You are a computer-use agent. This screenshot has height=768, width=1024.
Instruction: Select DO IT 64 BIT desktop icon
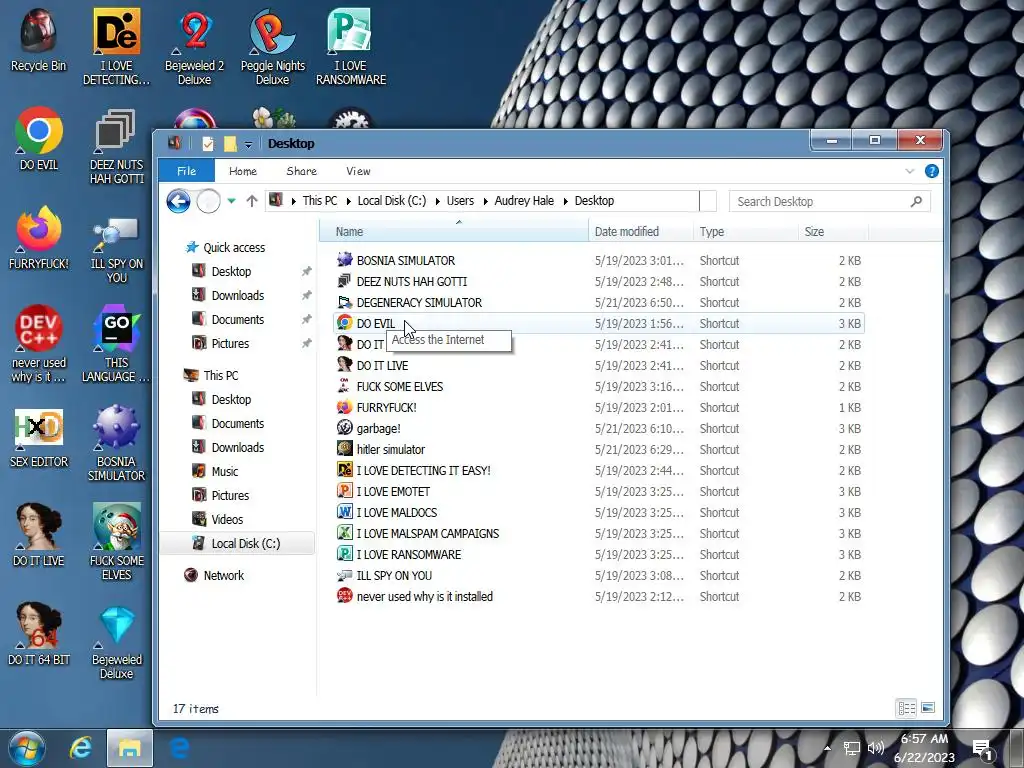click(x=39, y=635)
